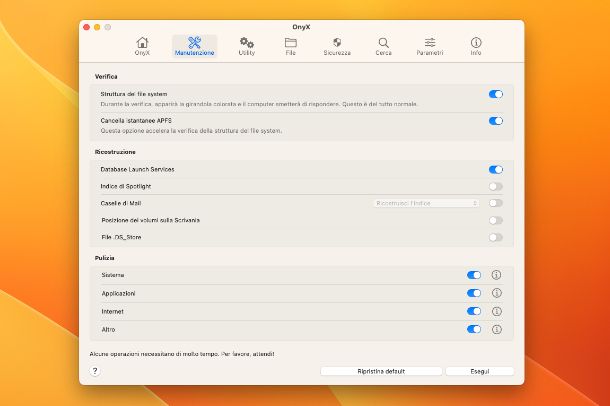Click the 'Questa opzione accelera' description text
Screen dimensions: 610x406
[x=191, y=131]
